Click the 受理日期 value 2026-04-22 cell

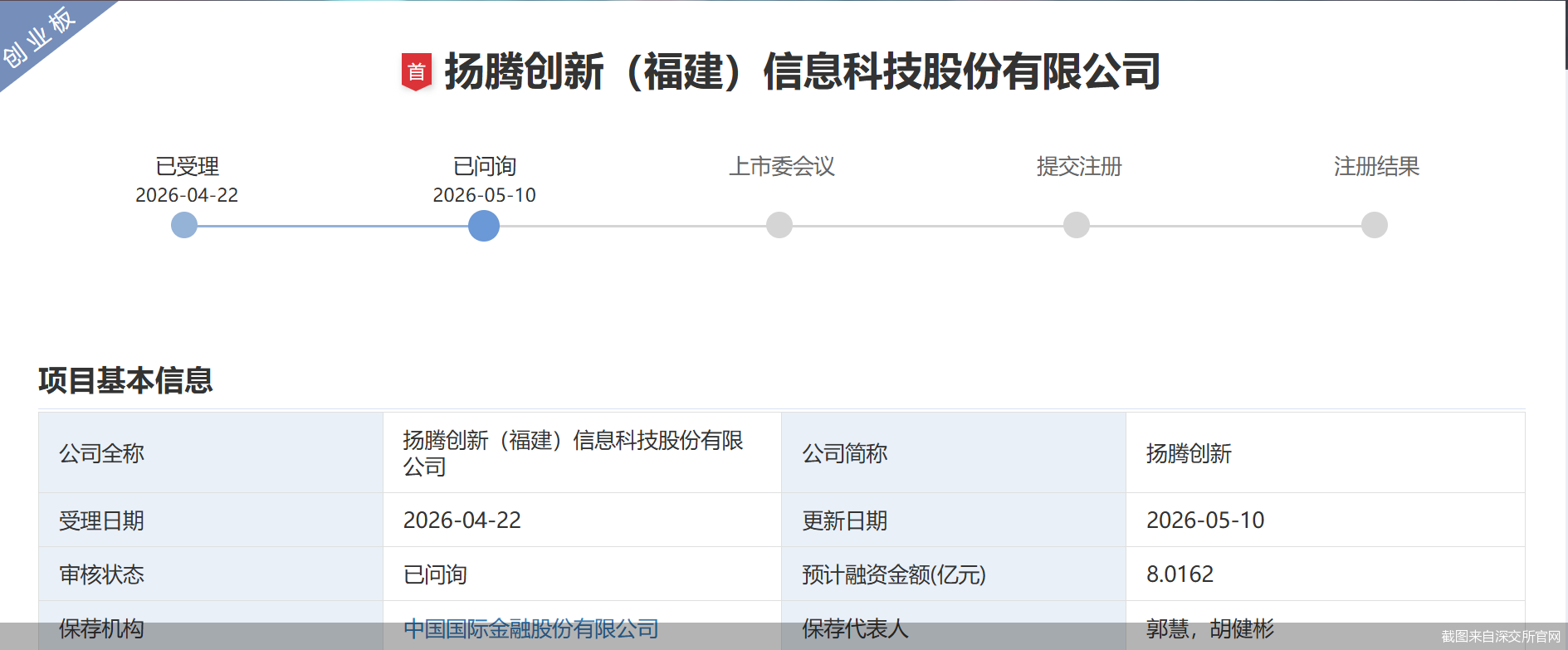pyautogui.click(x=582, y=520)
